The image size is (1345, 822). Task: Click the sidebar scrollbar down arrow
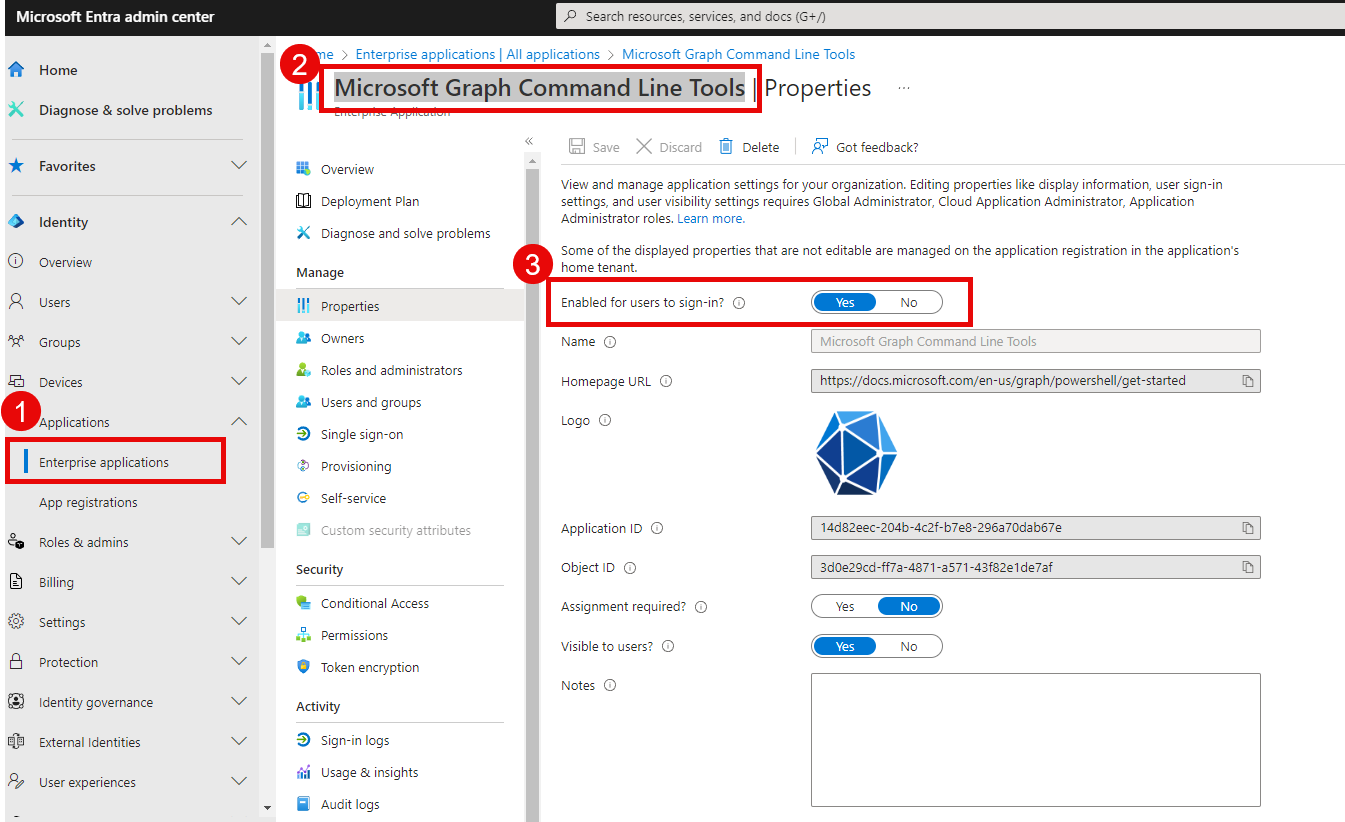[x=267, y=807]
